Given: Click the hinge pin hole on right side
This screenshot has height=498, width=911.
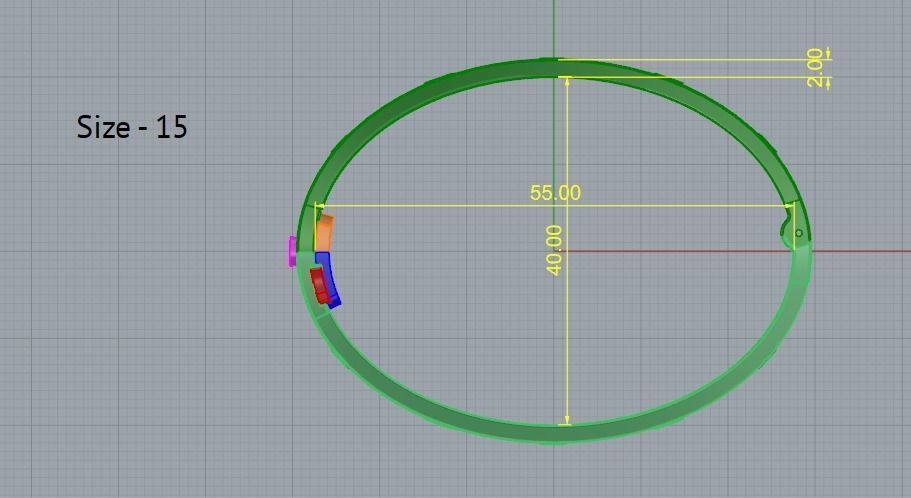Looking at the screenshot, I should tap(799, 233).
